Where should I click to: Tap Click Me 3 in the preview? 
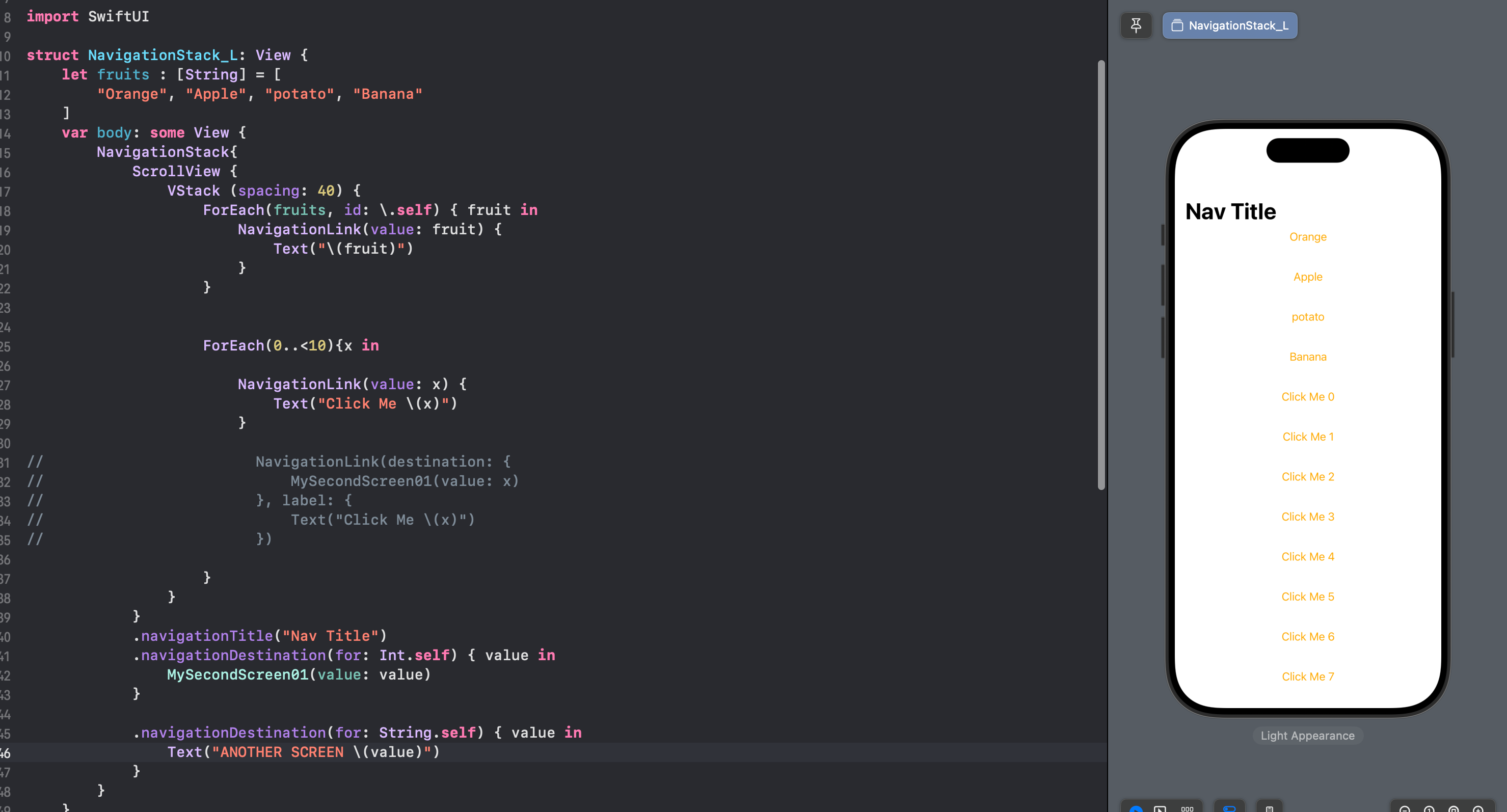pyautogui.click(x=1307, y=517)
